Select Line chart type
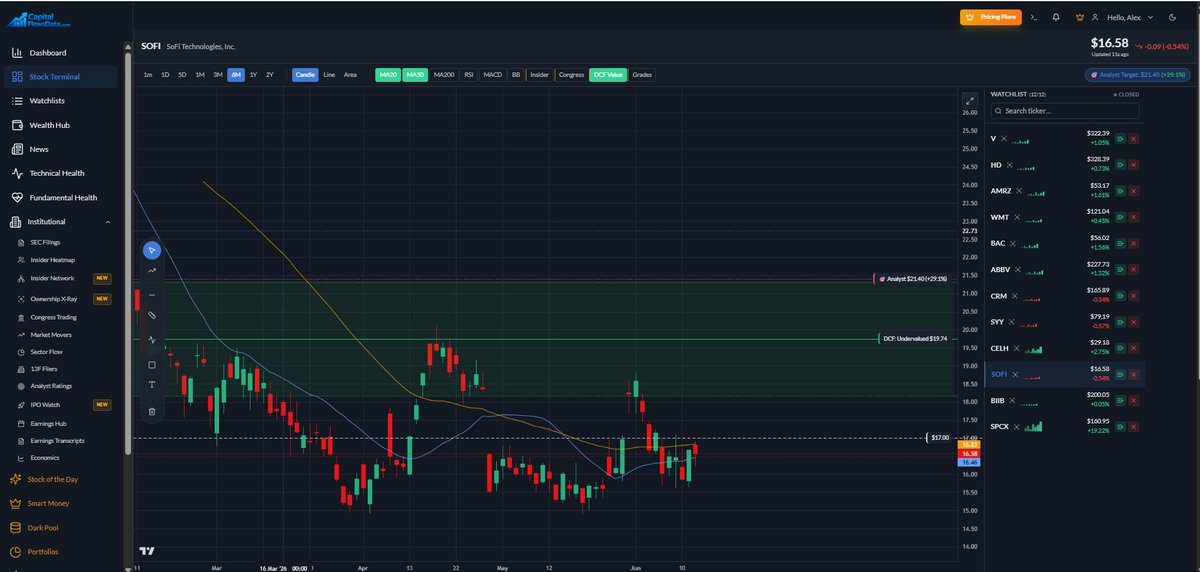This screenshot has width=1200, height=572. tap(329, 75)
